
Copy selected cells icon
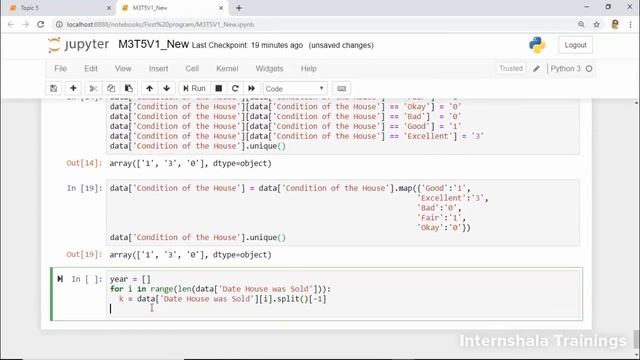pyautogui.click(x=111, y=89)
